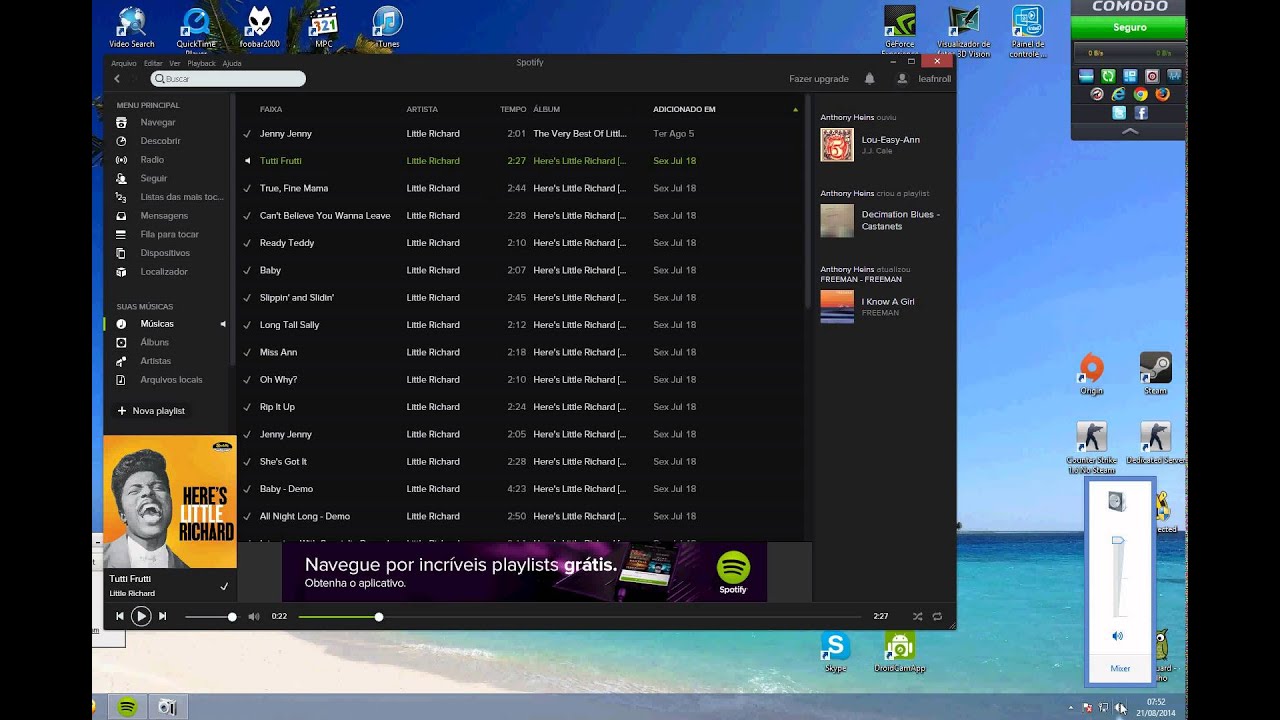Collapse the Comodo widget with bottom chevron
The image size is (1280, 720).
[1130, 131]
